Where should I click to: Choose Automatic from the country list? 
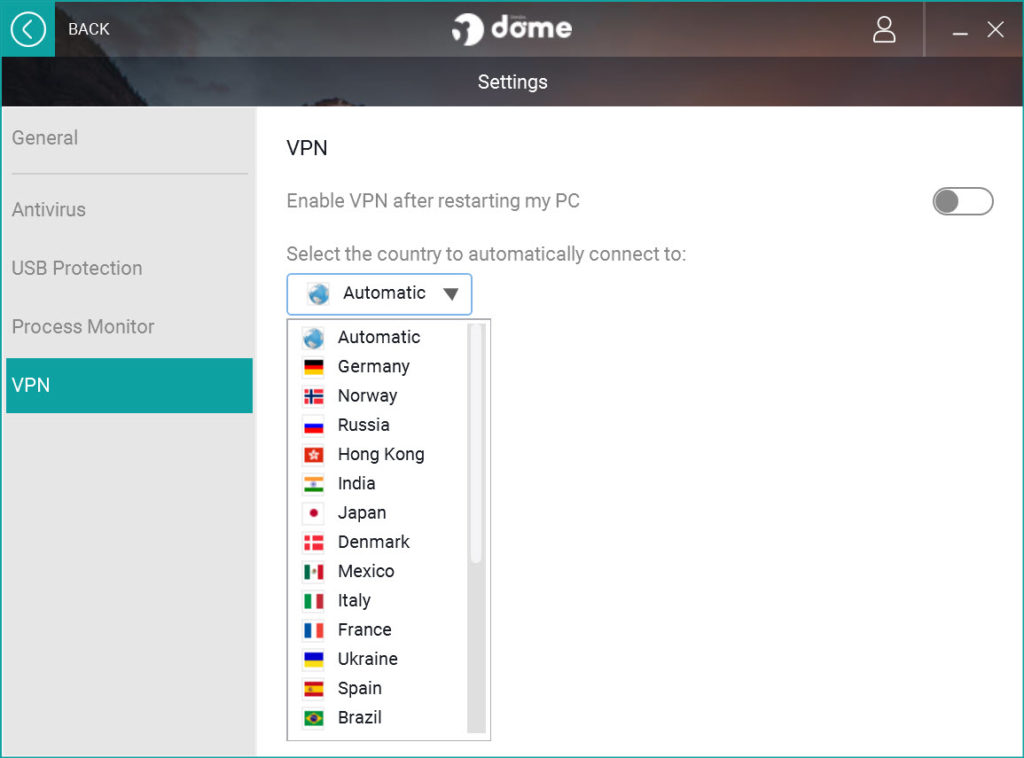click(379, 338)
